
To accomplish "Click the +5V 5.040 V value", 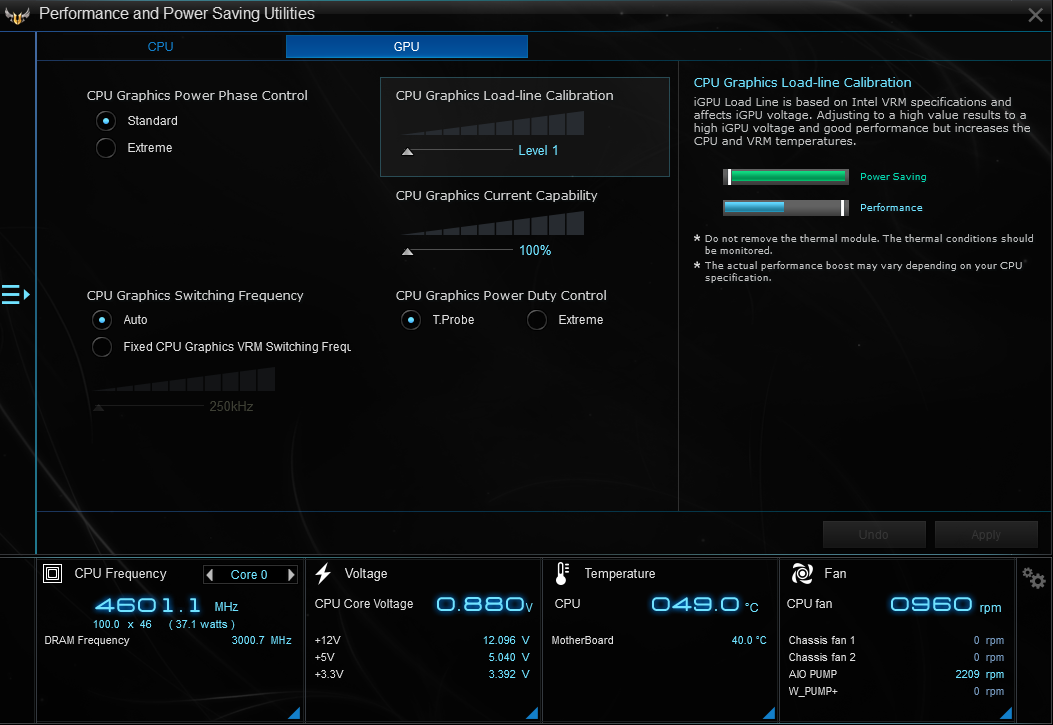I will tap(509, 657).
